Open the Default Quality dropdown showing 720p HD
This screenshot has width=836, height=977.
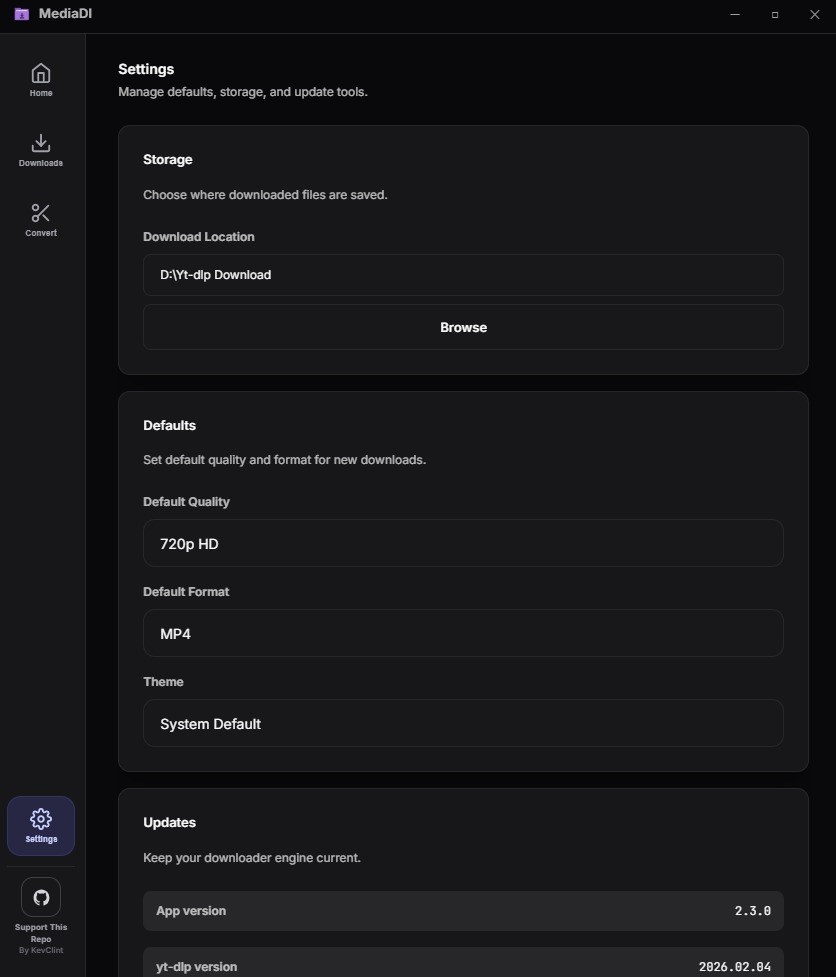463,543
